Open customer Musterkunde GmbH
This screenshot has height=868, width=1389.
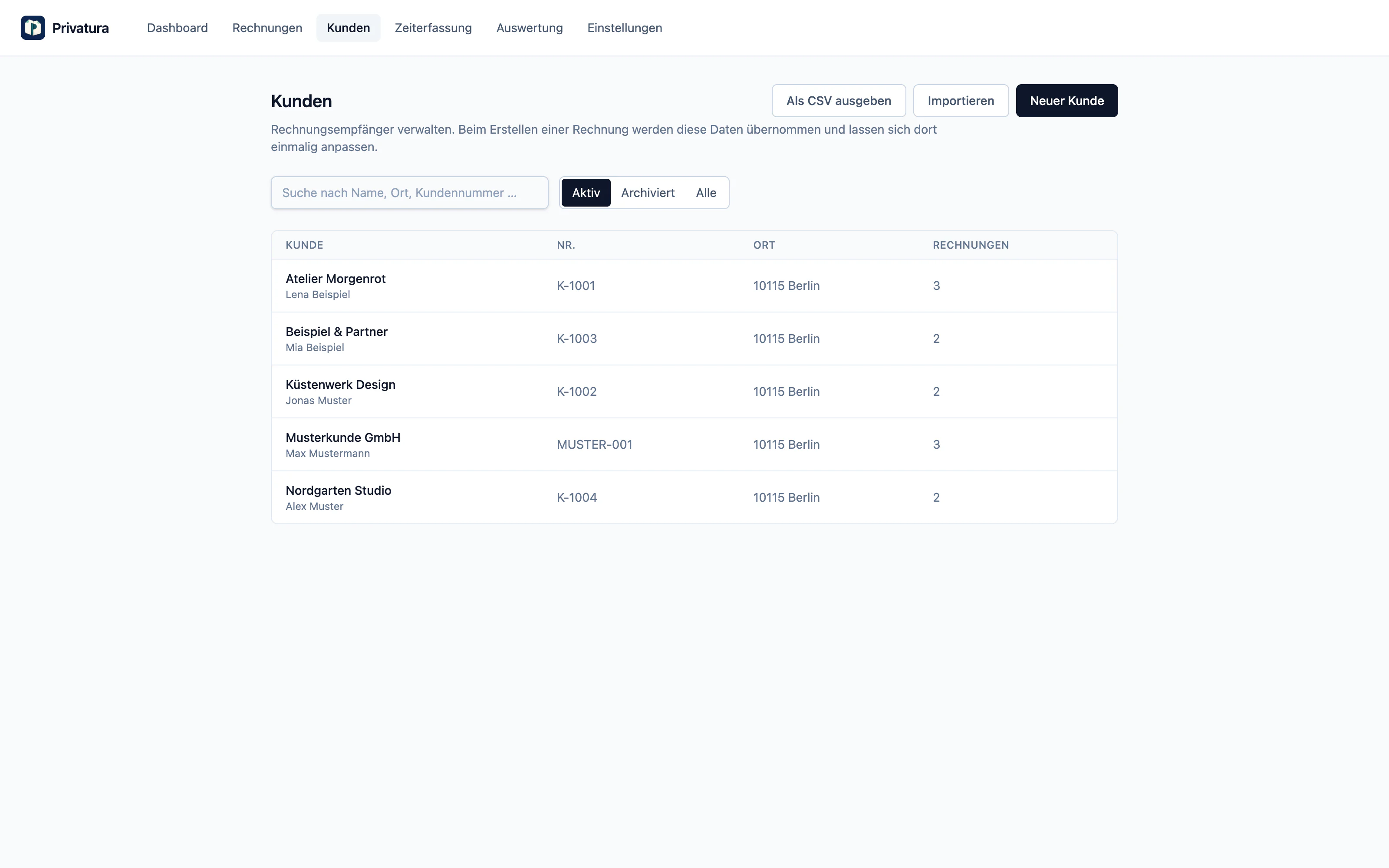tap(342, 437)
